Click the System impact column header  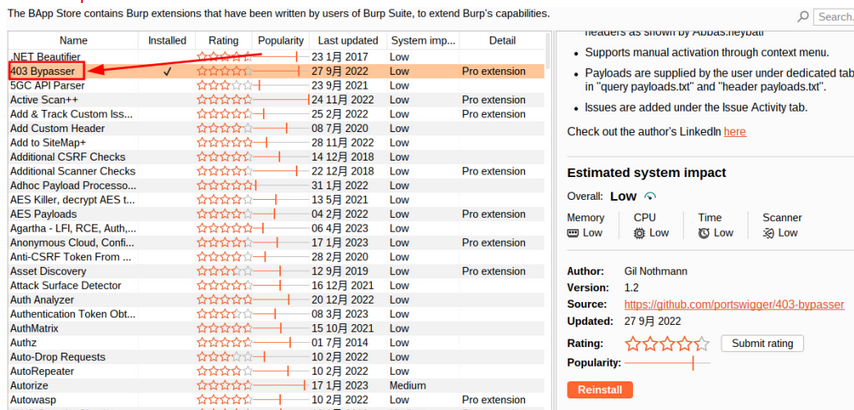point(423,41)
